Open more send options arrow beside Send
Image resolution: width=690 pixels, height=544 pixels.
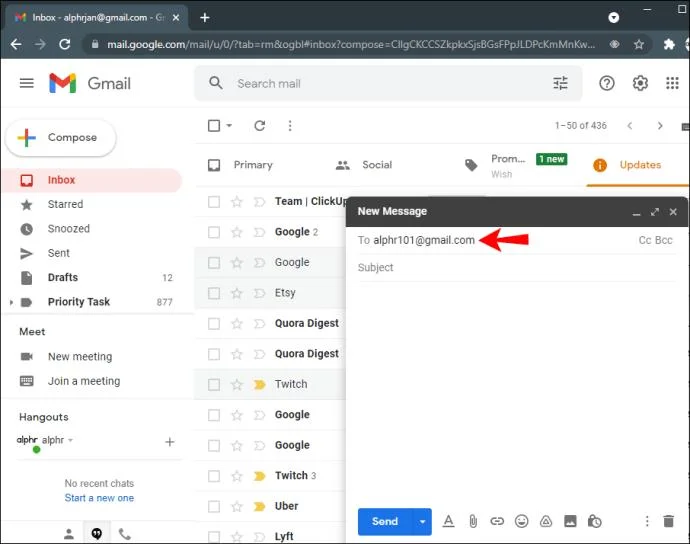[x=422, y=522]
